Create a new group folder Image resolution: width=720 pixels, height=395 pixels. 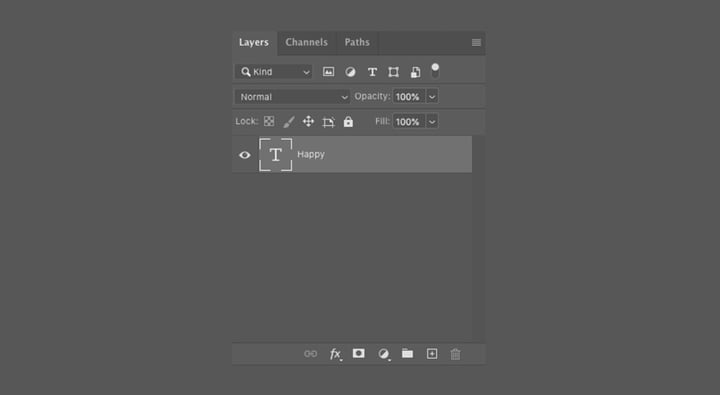pyautogui.click(x=407, y=353)
